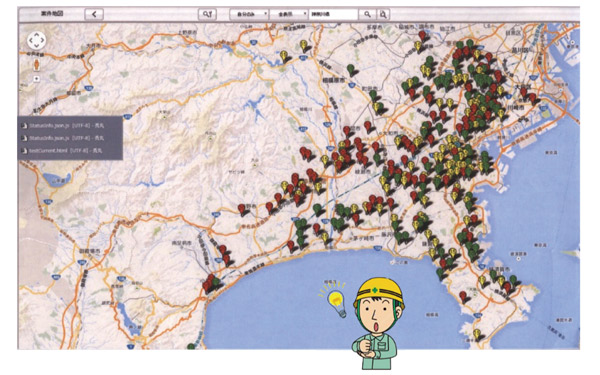Click the back arrow button in toolbar
This screenshot has height=375, width=600.
(94, 15)
